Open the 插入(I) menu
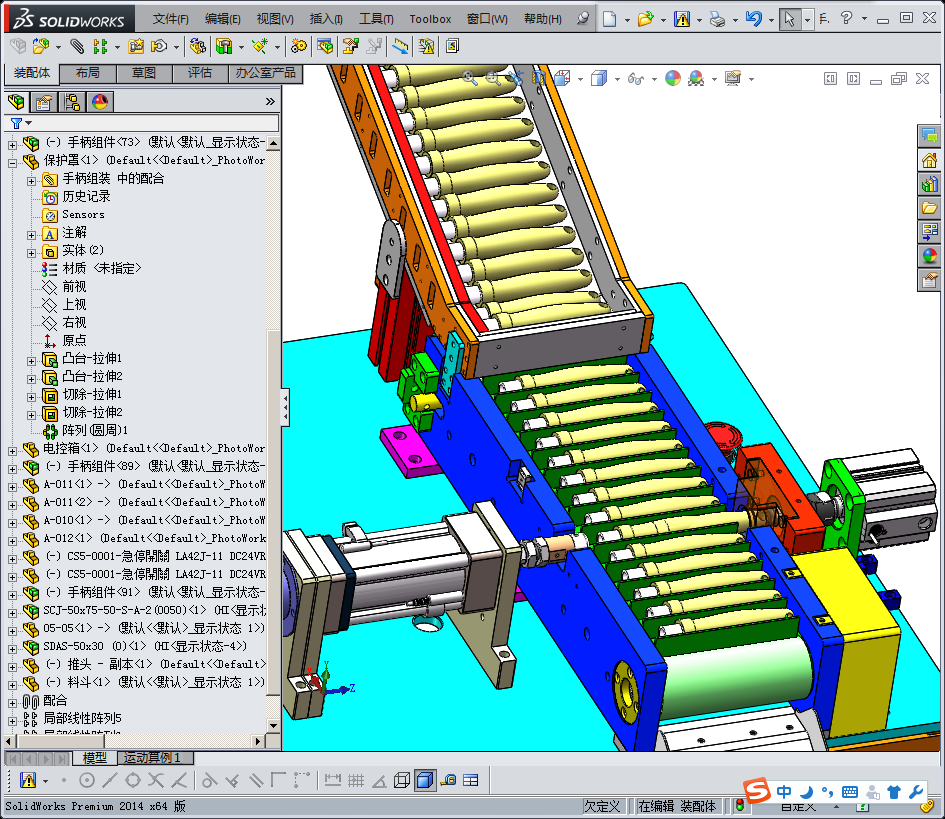Image resolution: width=945 pixels, height=819 pixels. click(326, 19)
